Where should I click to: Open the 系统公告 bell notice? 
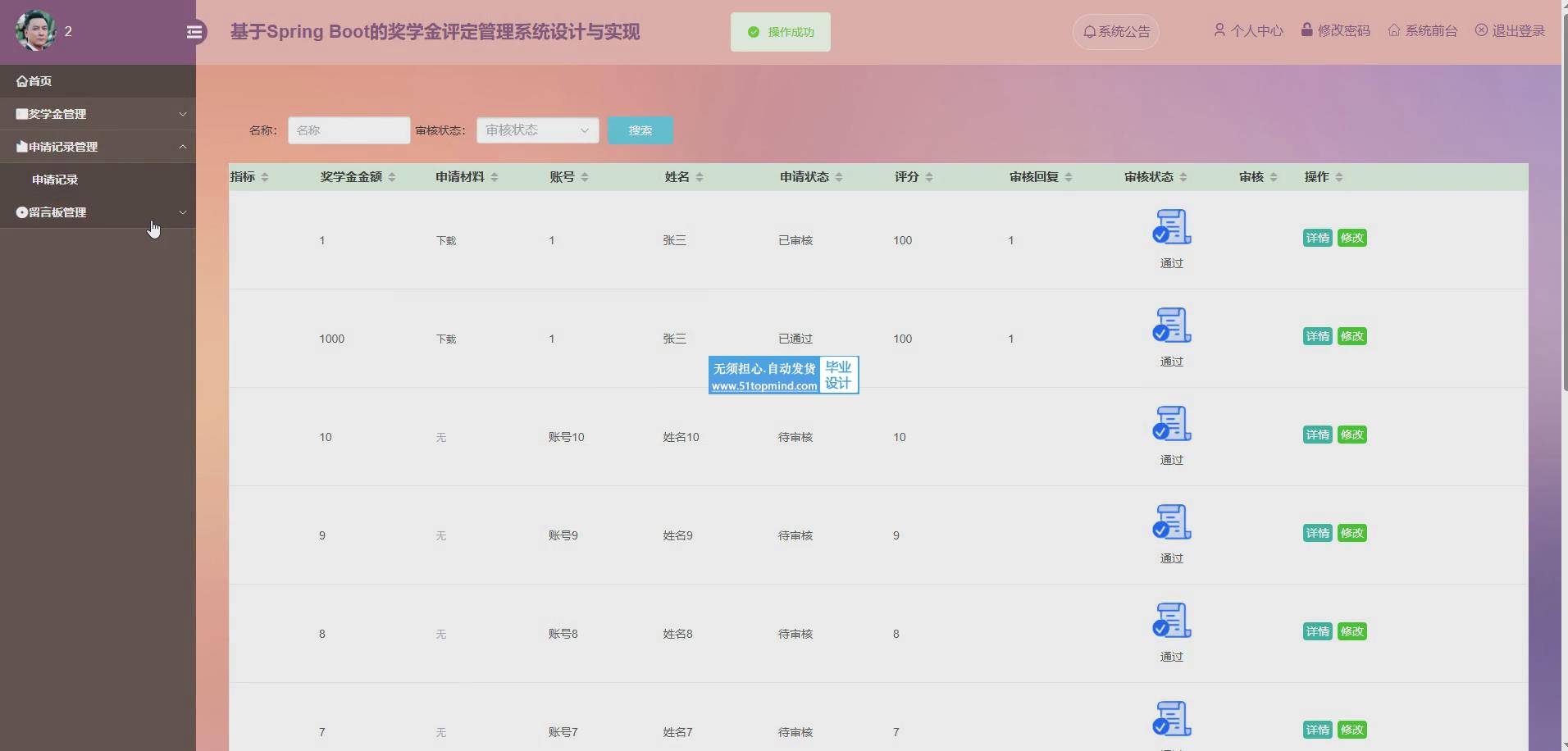coord(1115,32)
